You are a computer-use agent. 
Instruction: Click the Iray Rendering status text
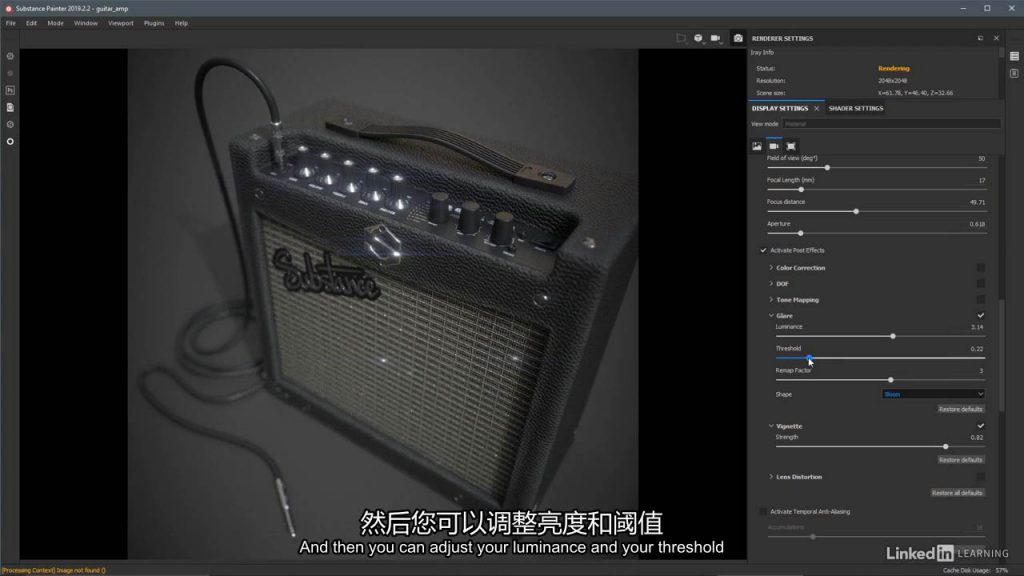click(893, 69)
